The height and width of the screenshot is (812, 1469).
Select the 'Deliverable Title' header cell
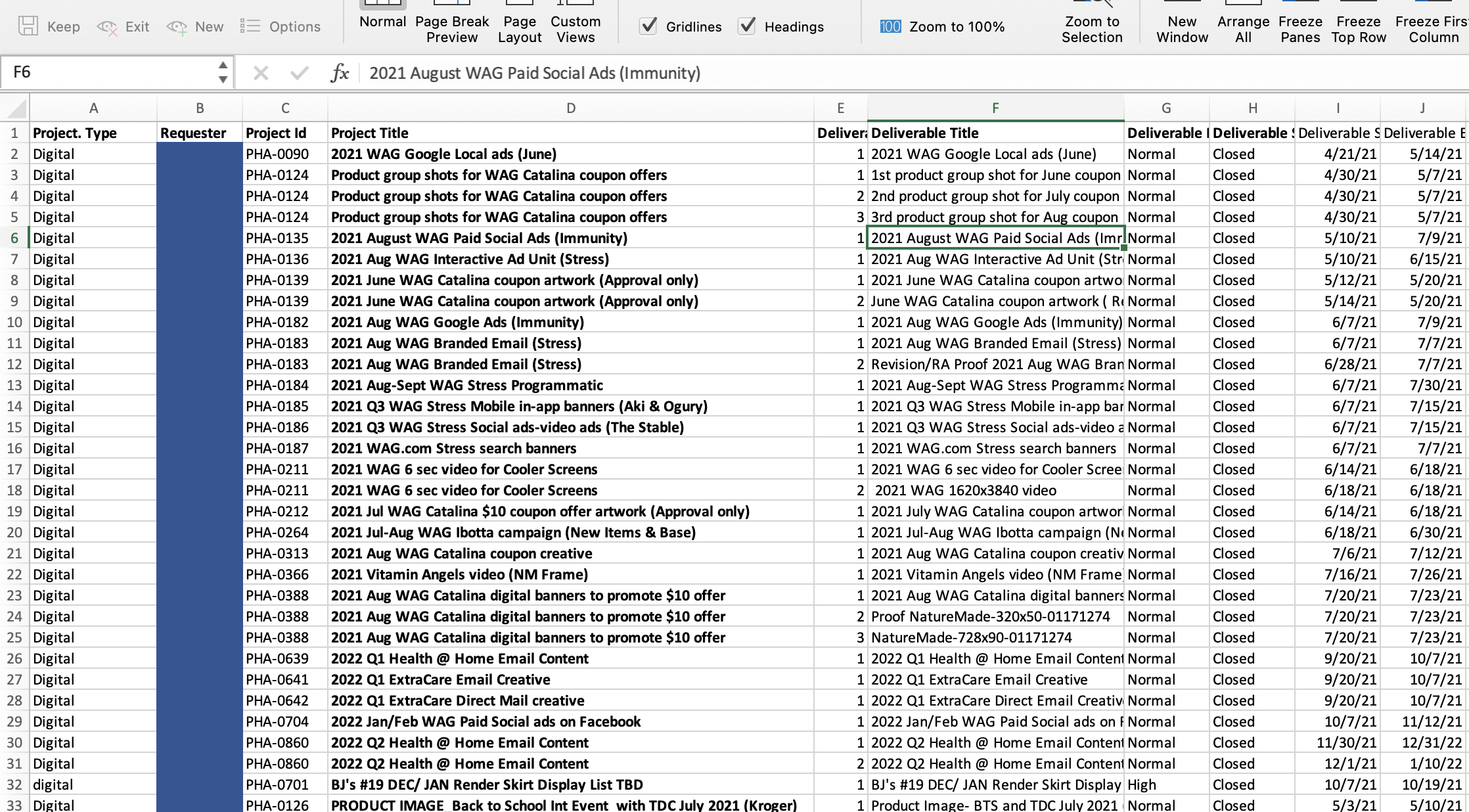[995, 133]
